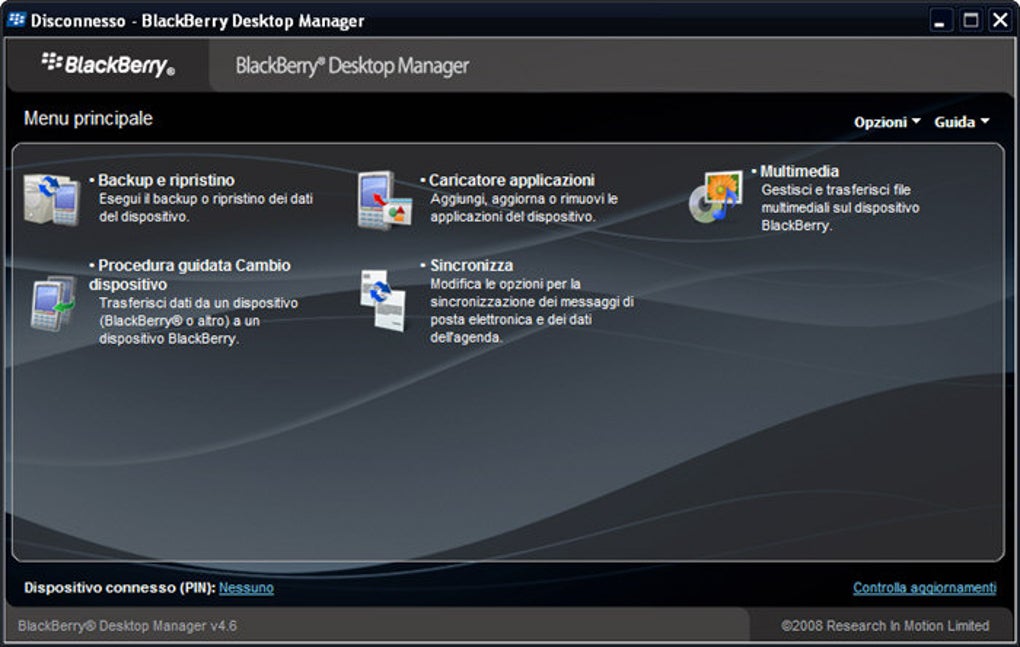Open the Backup e ripristino icon

pyautogui.click(x=52, y=199)
